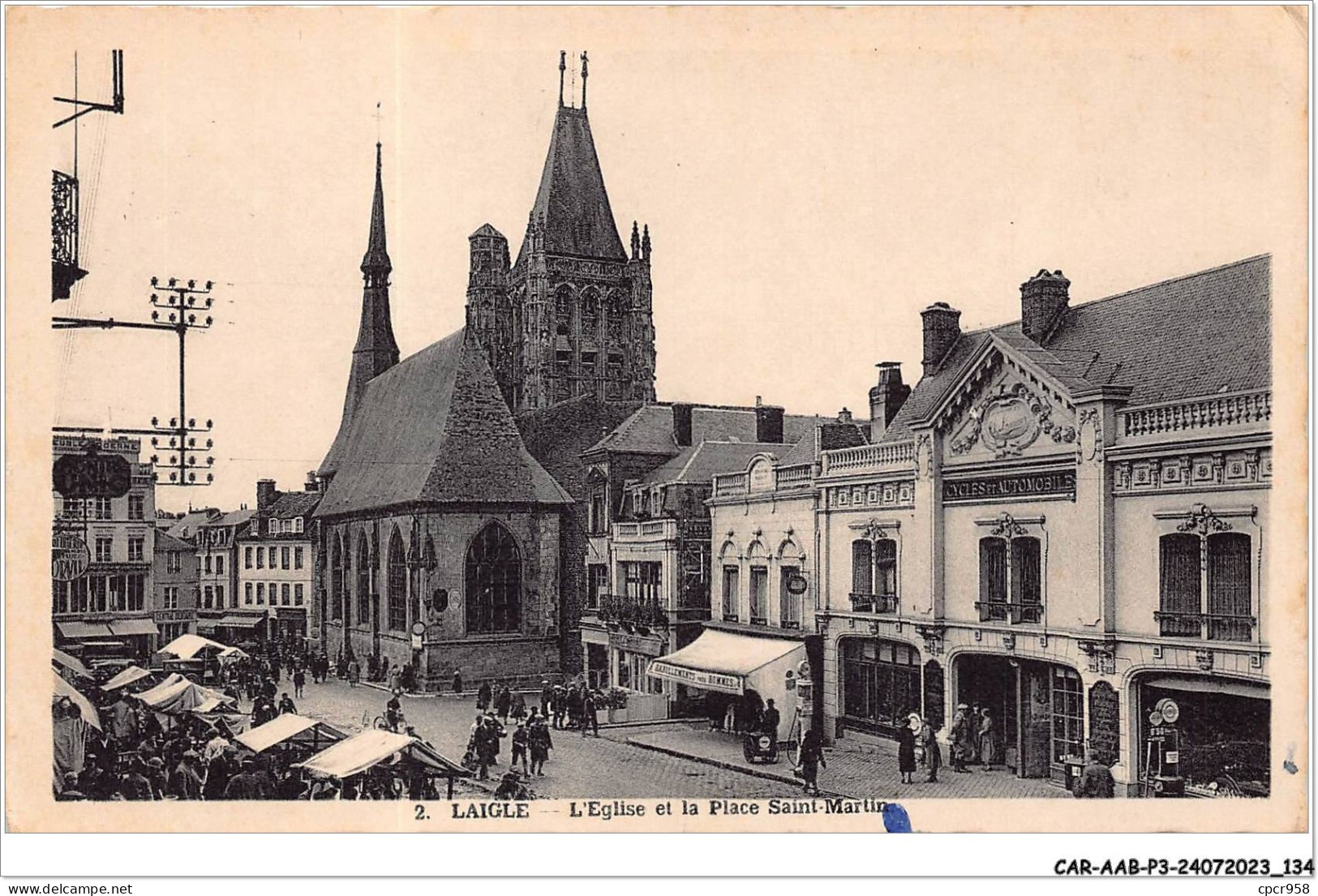Select the 'CYCLES ET AUTOMOBILE' storefront sign
Screen dimensions: 1318x896
tap(1008, 487)
